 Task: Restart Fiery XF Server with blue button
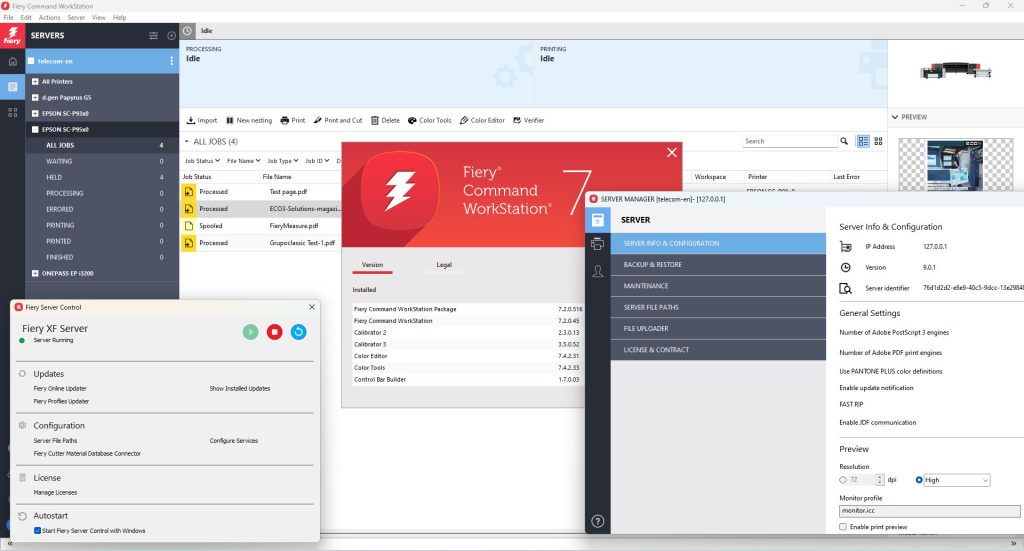(298, 332)
